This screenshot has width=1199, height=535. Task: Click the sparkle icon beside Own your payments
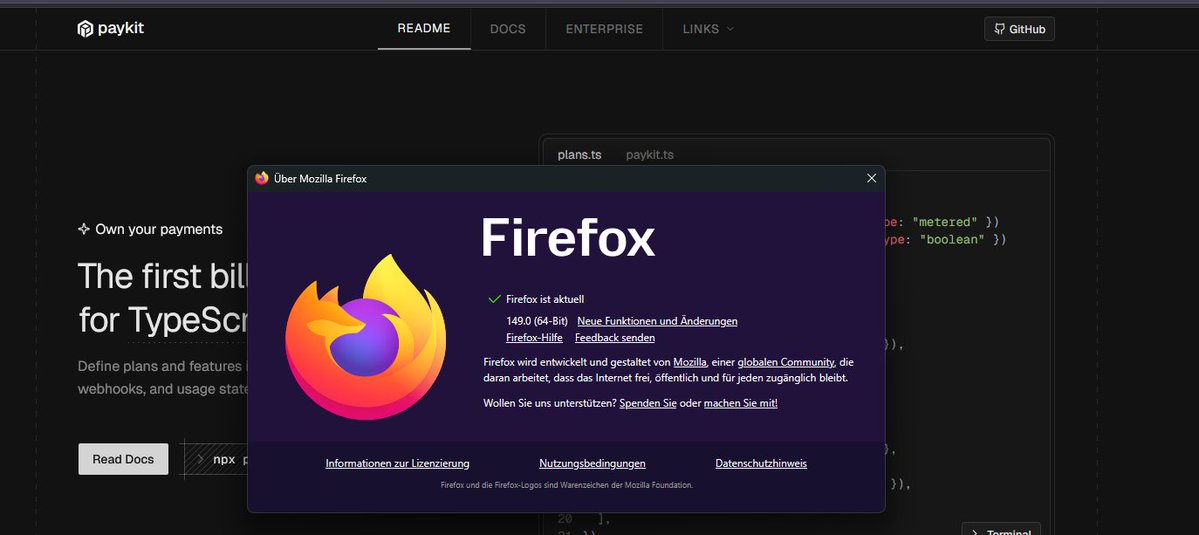(84, 229)
